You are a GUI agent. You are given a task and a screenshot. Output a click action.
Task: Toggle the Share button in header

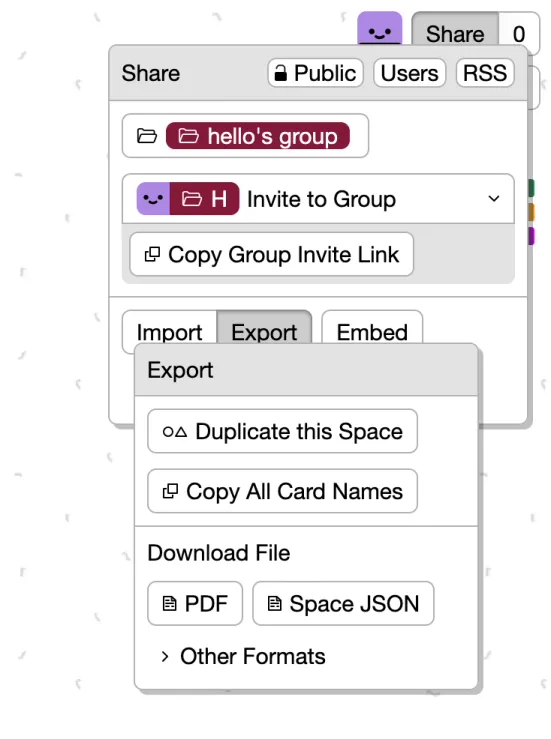[455, 34]
